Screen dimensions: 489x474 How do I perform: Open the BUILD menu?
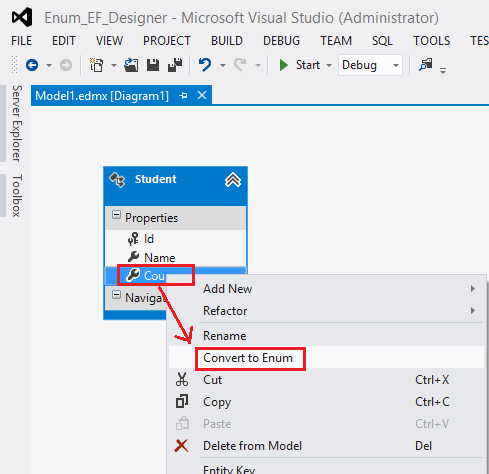click(227, 41)
